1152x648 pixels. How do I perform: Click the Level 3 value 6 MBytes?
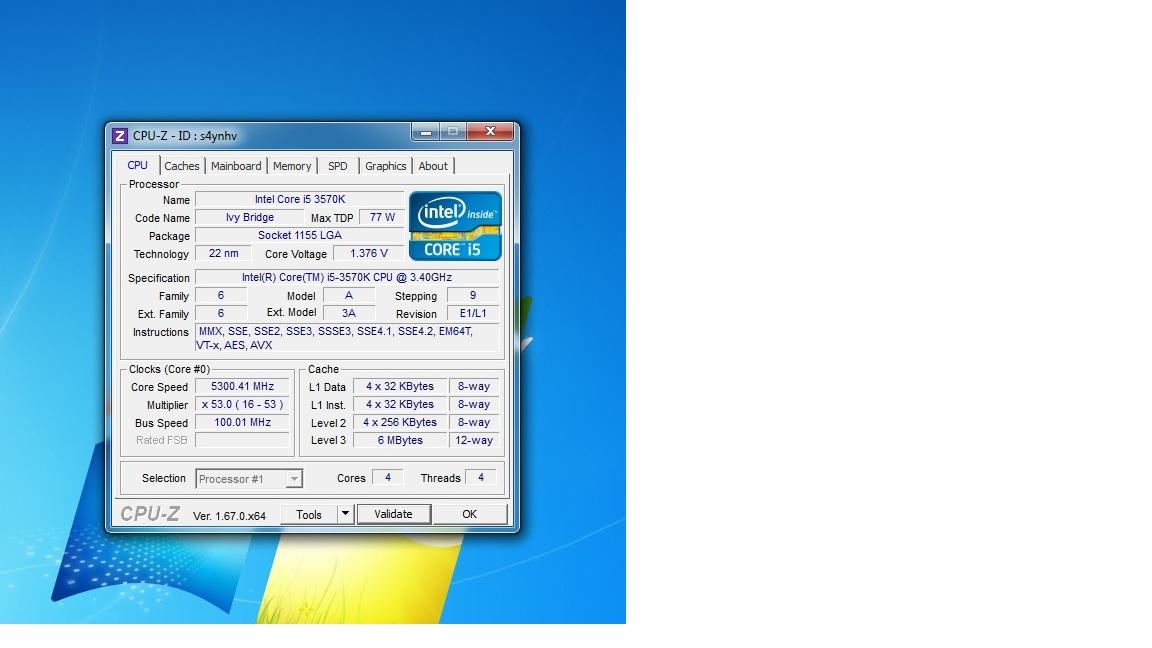[x=400, y=440]
